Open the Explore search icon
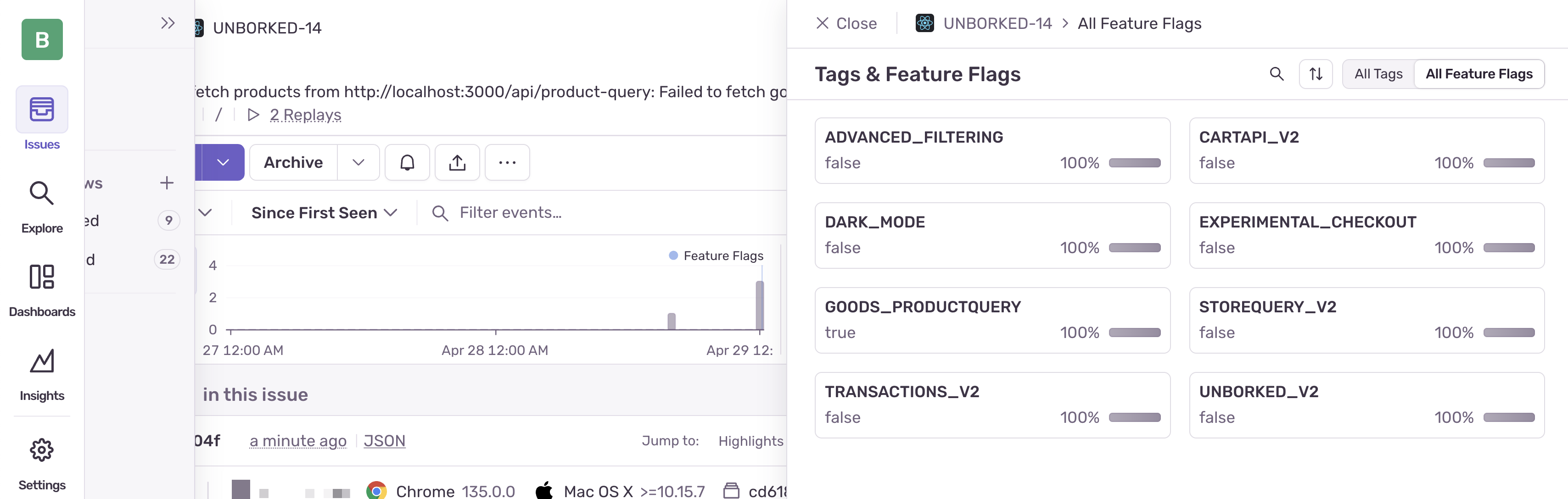1568x499 pixels. (41, 194)
